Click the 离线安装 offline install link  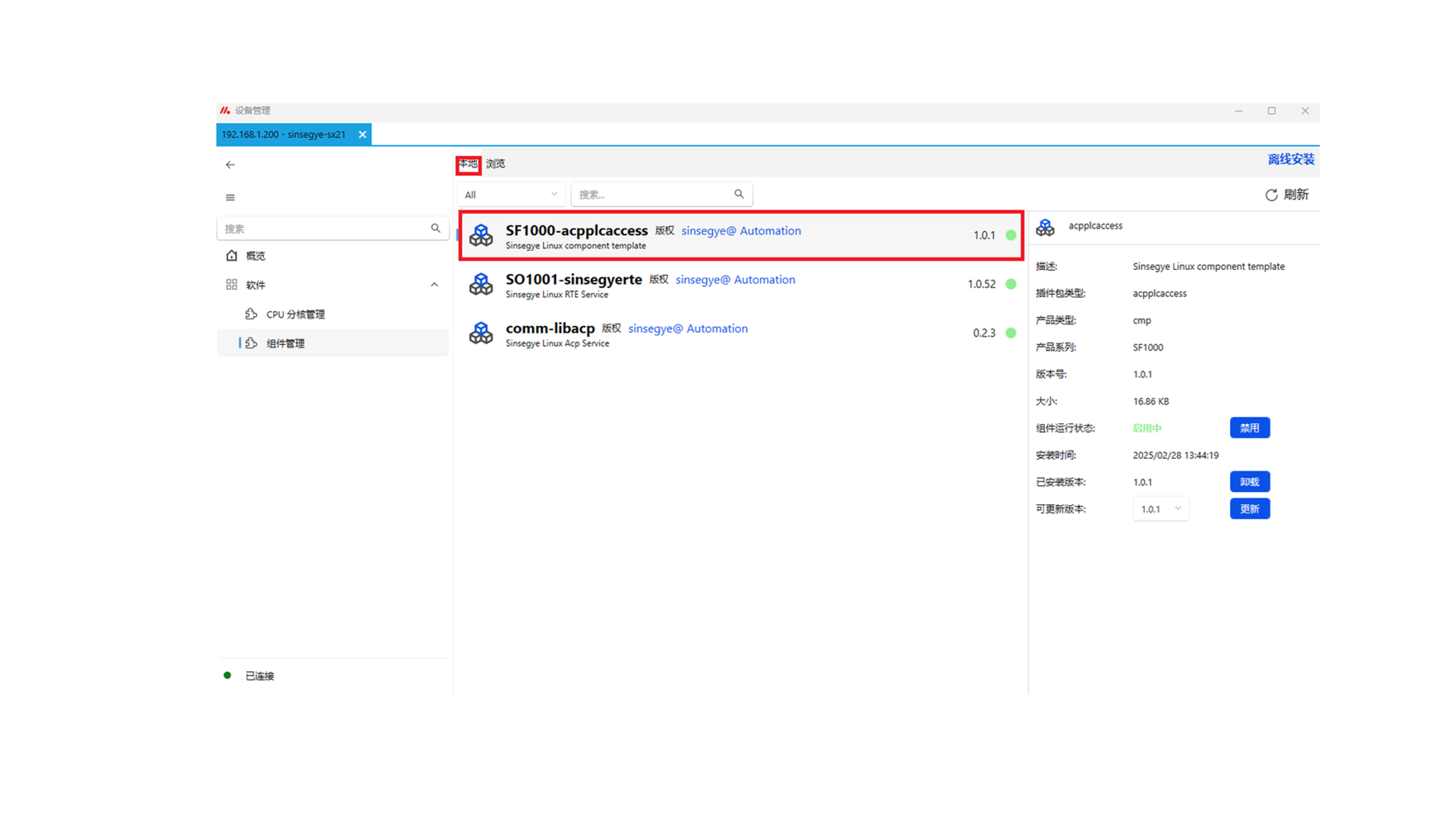1291,159
